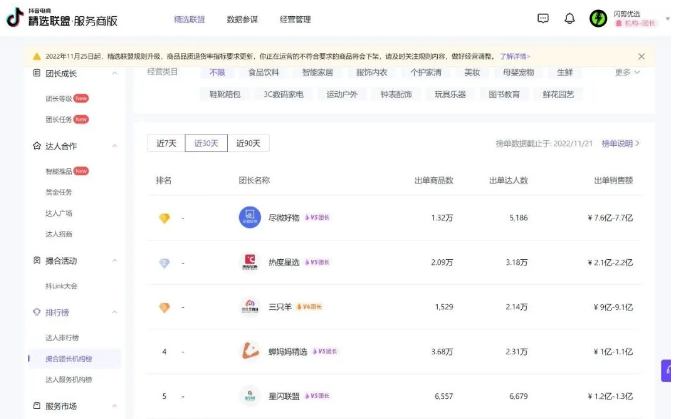Filter by 服饰内衣 category
The height and width of the screenshot is (419, 676).
[372, 72]
